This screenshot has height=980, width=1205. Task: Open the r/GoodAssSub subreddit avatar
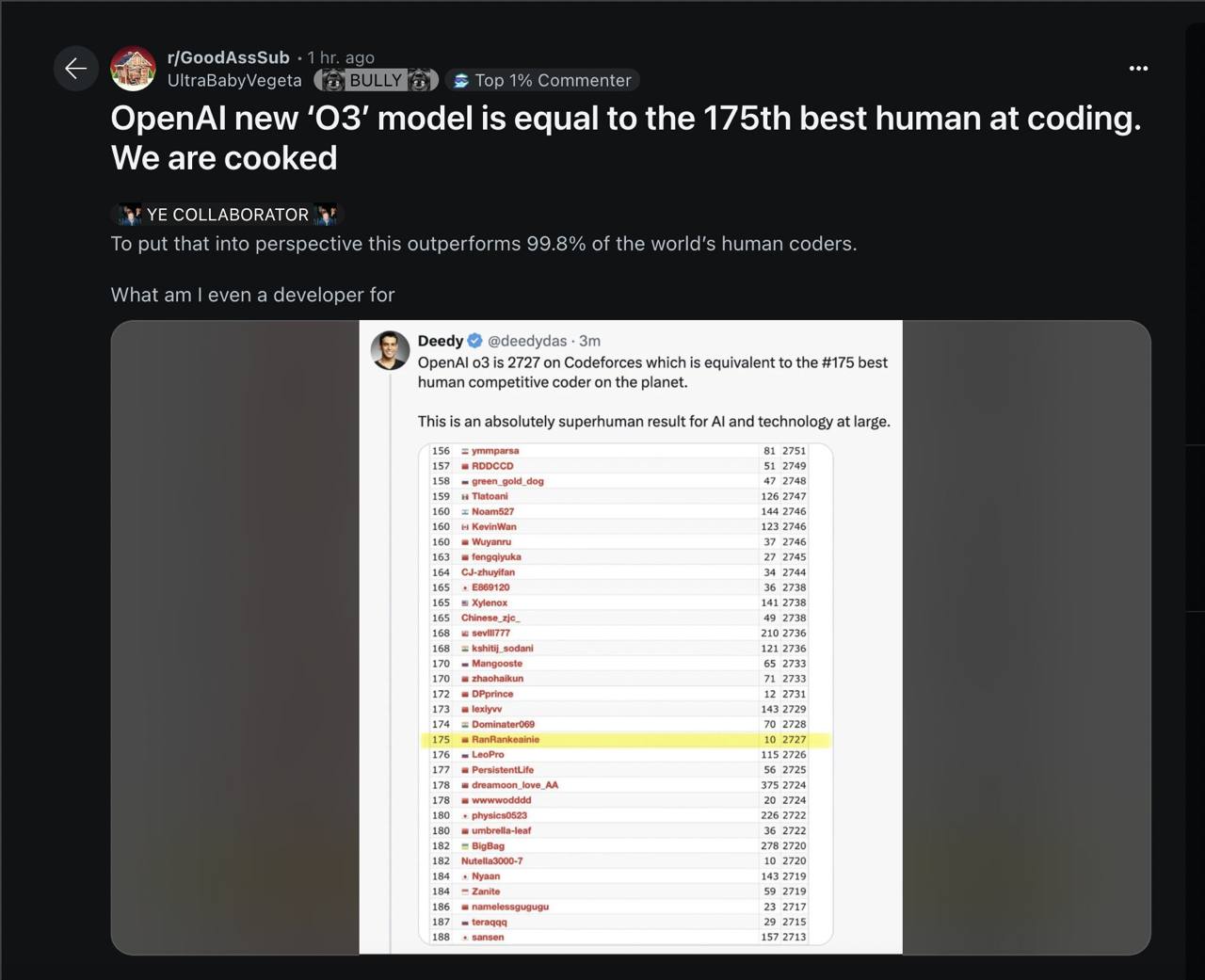coord(133,69)
